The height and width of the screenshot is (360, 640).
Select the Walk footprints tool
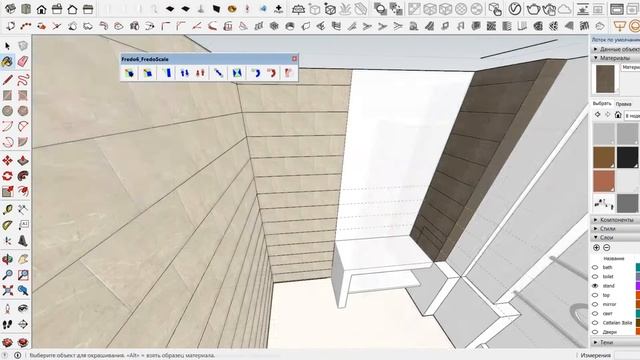click(x=7, y=324)
